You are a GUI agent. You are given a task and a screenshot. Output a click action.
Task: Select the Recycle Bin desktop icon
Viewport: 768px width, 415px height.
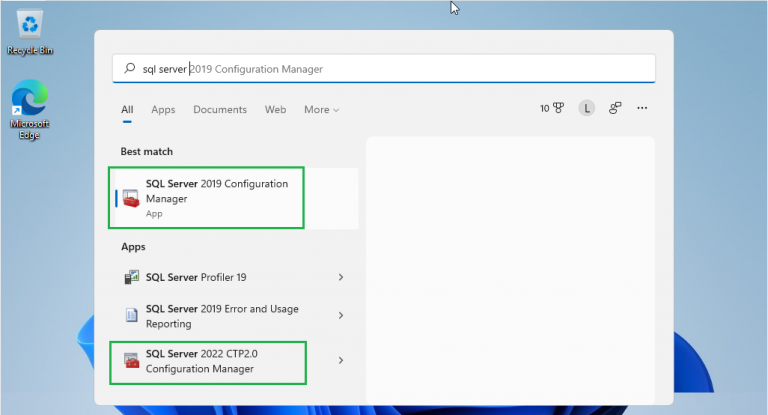(30, 32)
